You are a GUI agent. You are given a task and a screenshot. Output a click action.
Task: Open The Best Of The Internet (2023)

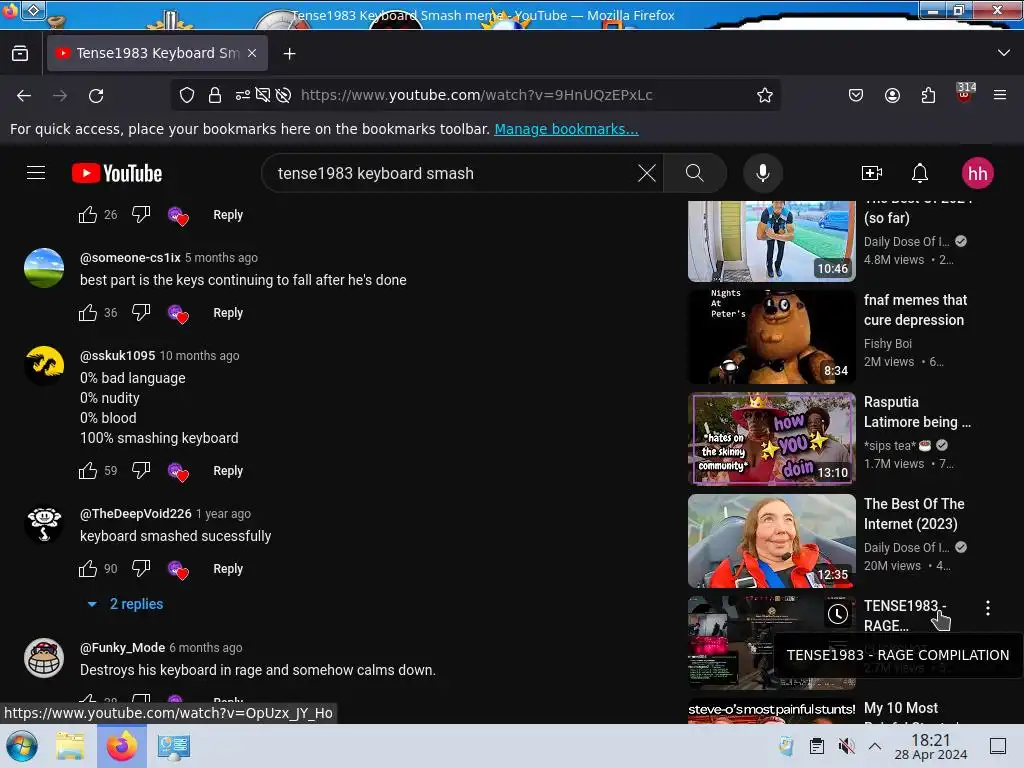(x=914, y=514)
